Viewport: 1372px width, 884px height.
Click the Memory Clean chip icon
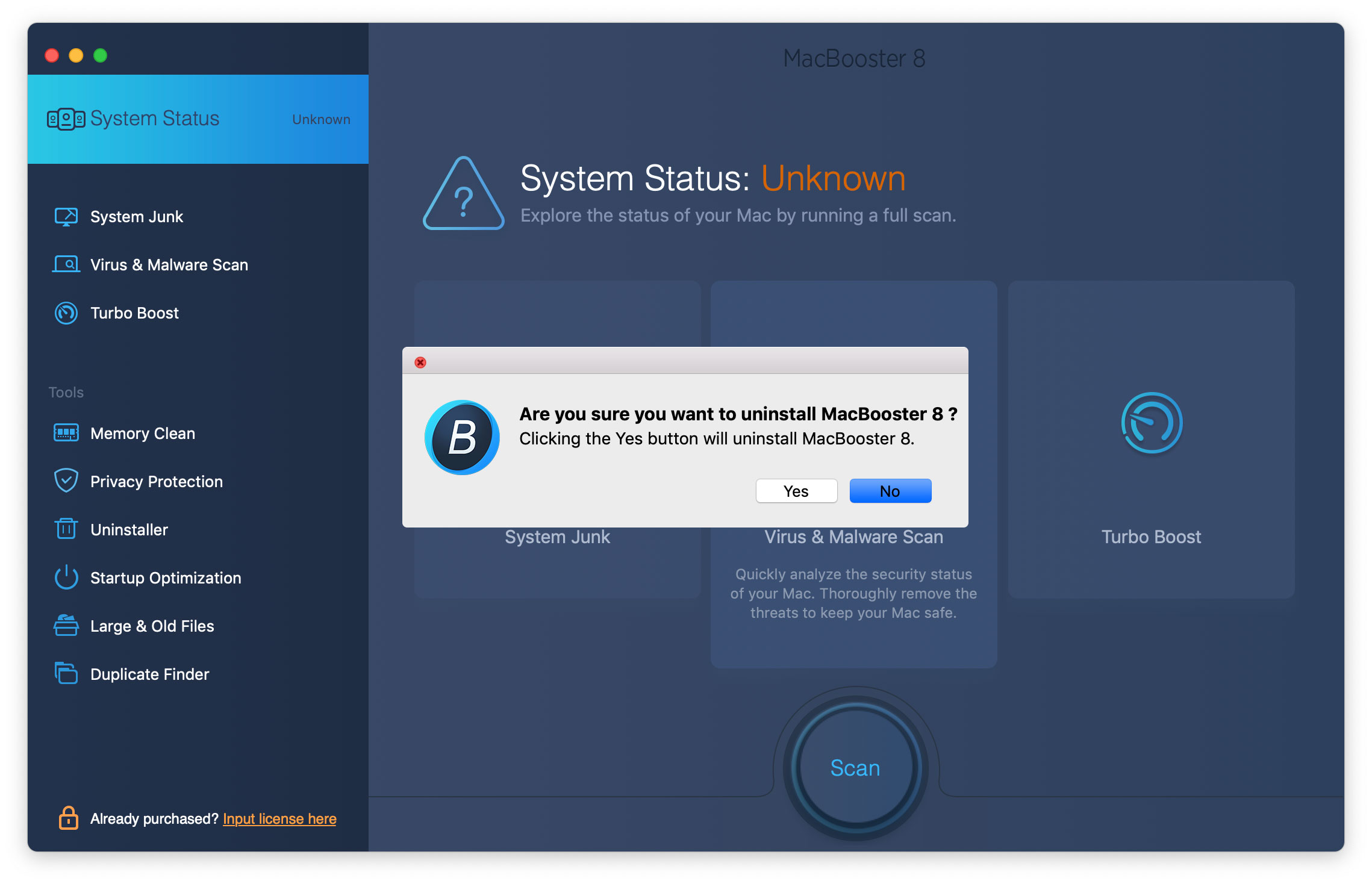(x=66, y=433)
